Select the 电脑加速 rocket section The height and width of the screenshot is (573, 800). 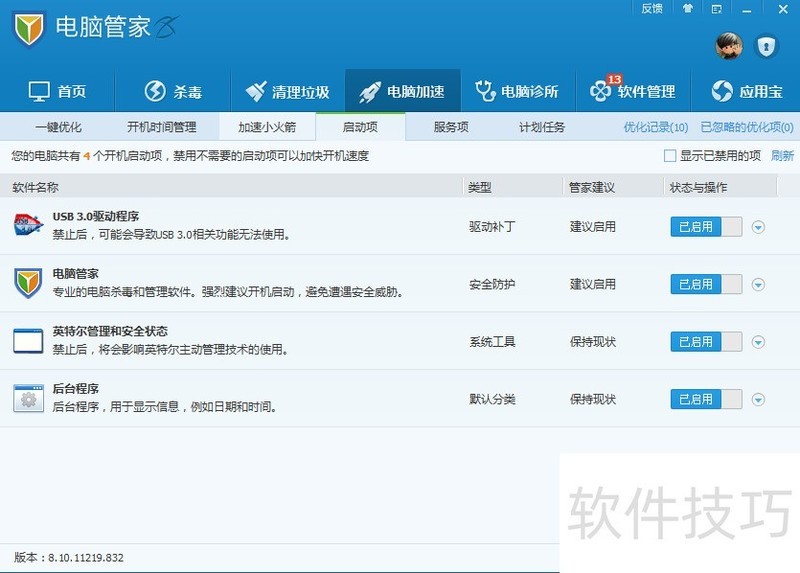[402, 92]
